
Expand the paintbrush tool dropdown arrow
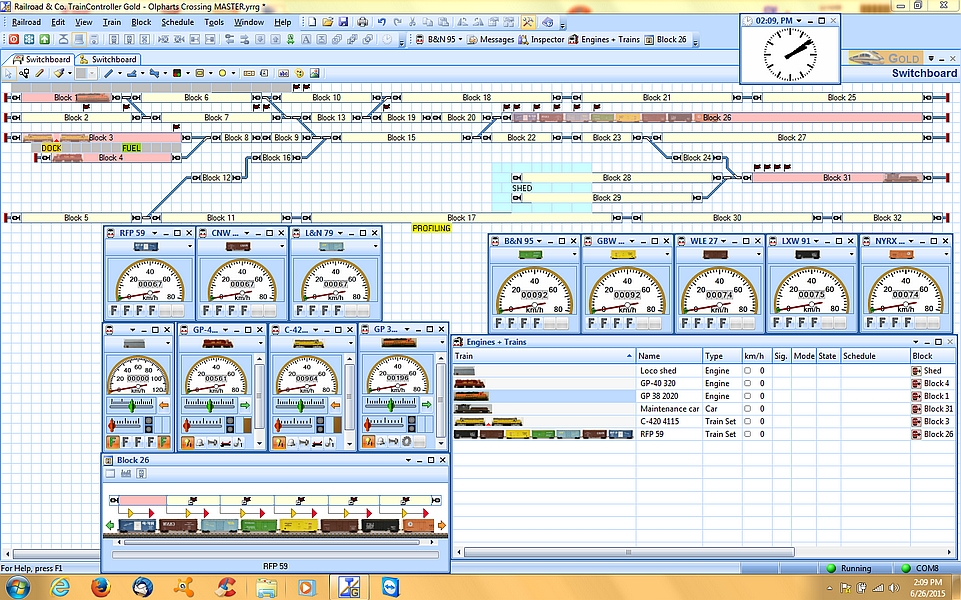coord(69,73)
